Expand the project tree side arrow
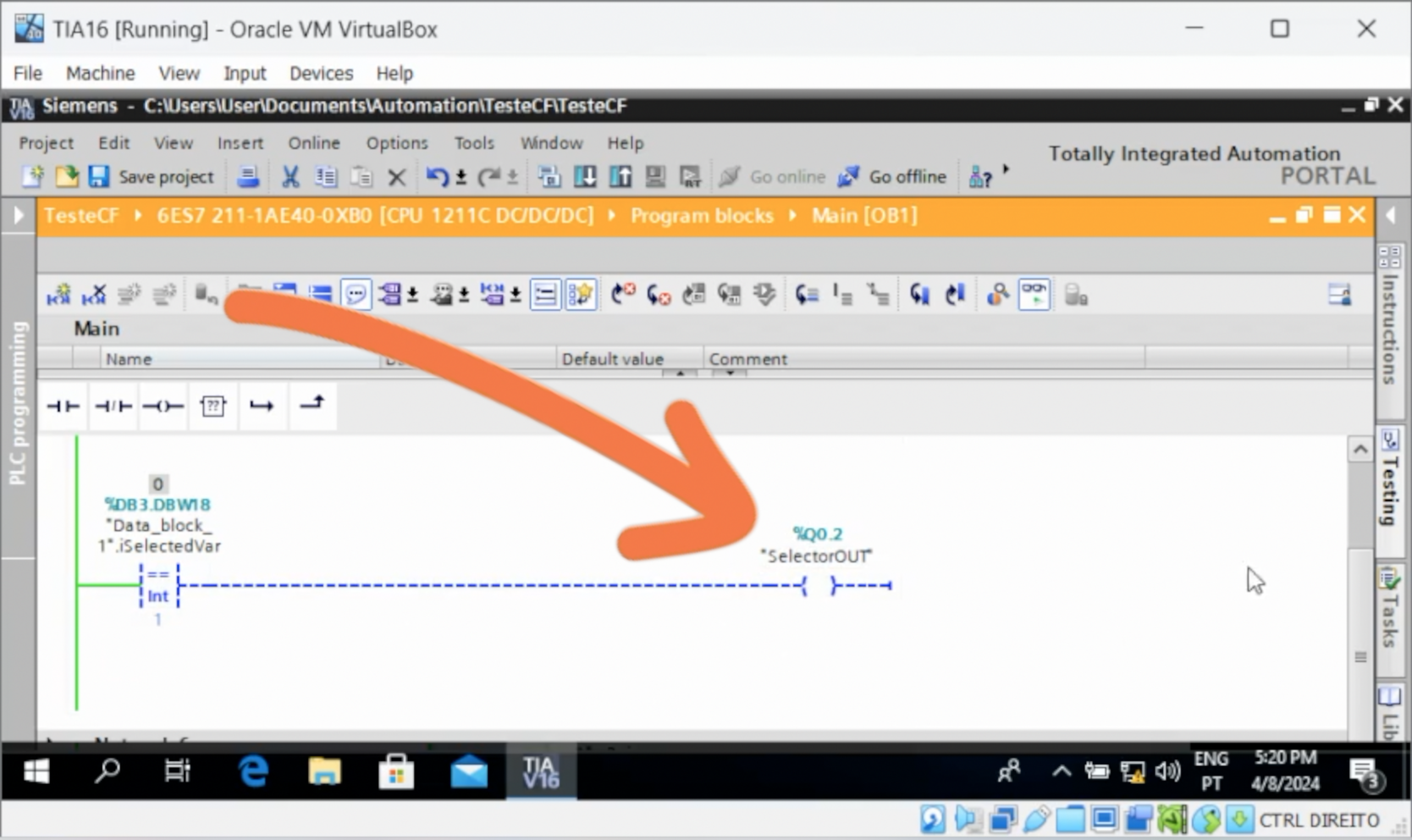This screenshot has height=840, width=1412. (18, 215)
